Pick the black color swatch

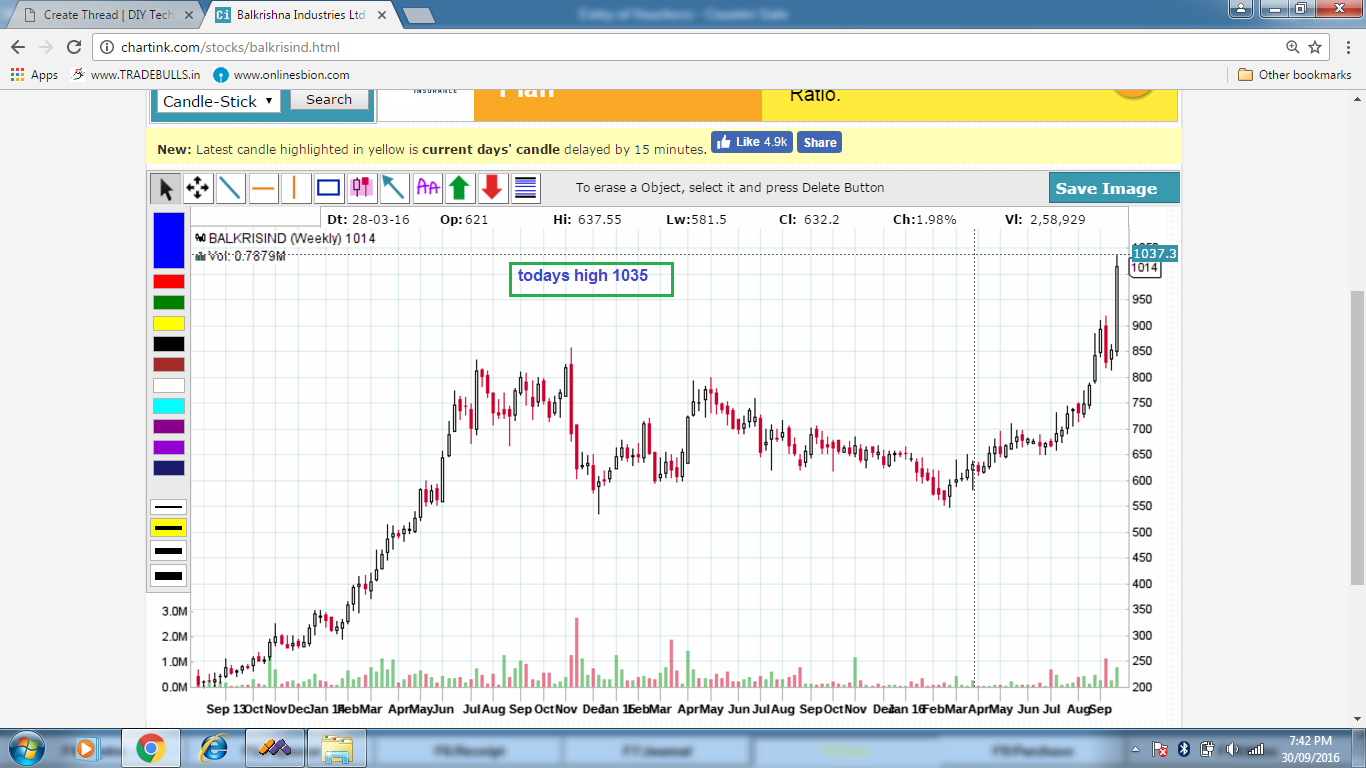[x=169, y=344]
